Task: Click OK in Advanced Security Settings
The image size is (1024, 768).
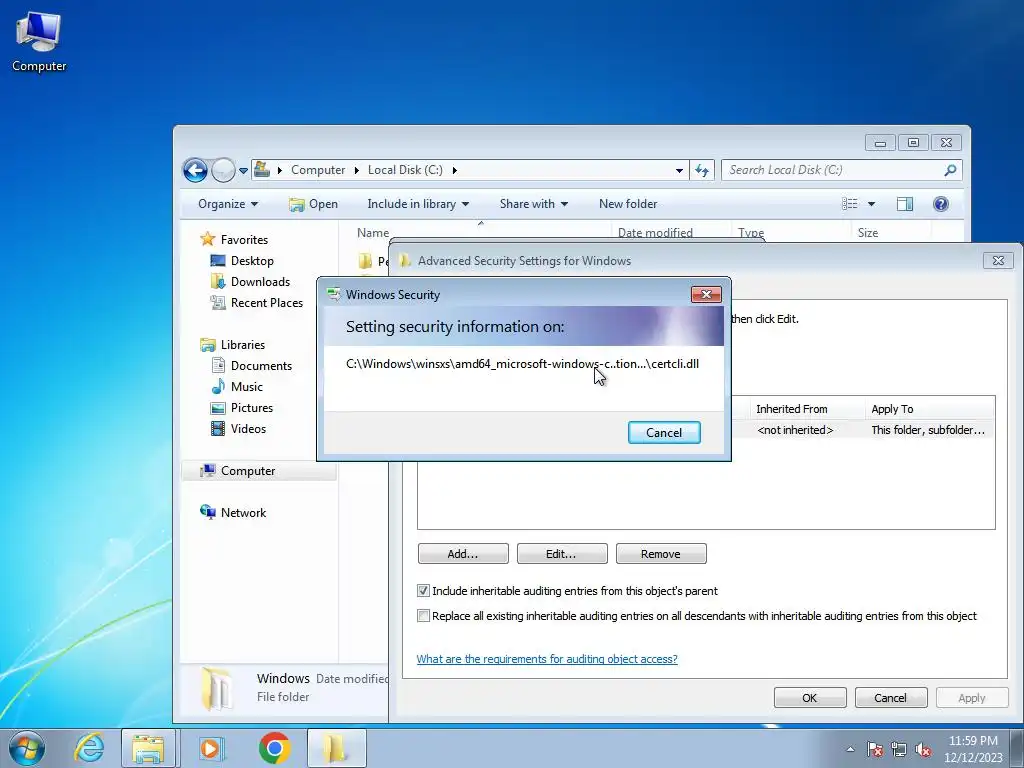Action: tap(810, 697)
